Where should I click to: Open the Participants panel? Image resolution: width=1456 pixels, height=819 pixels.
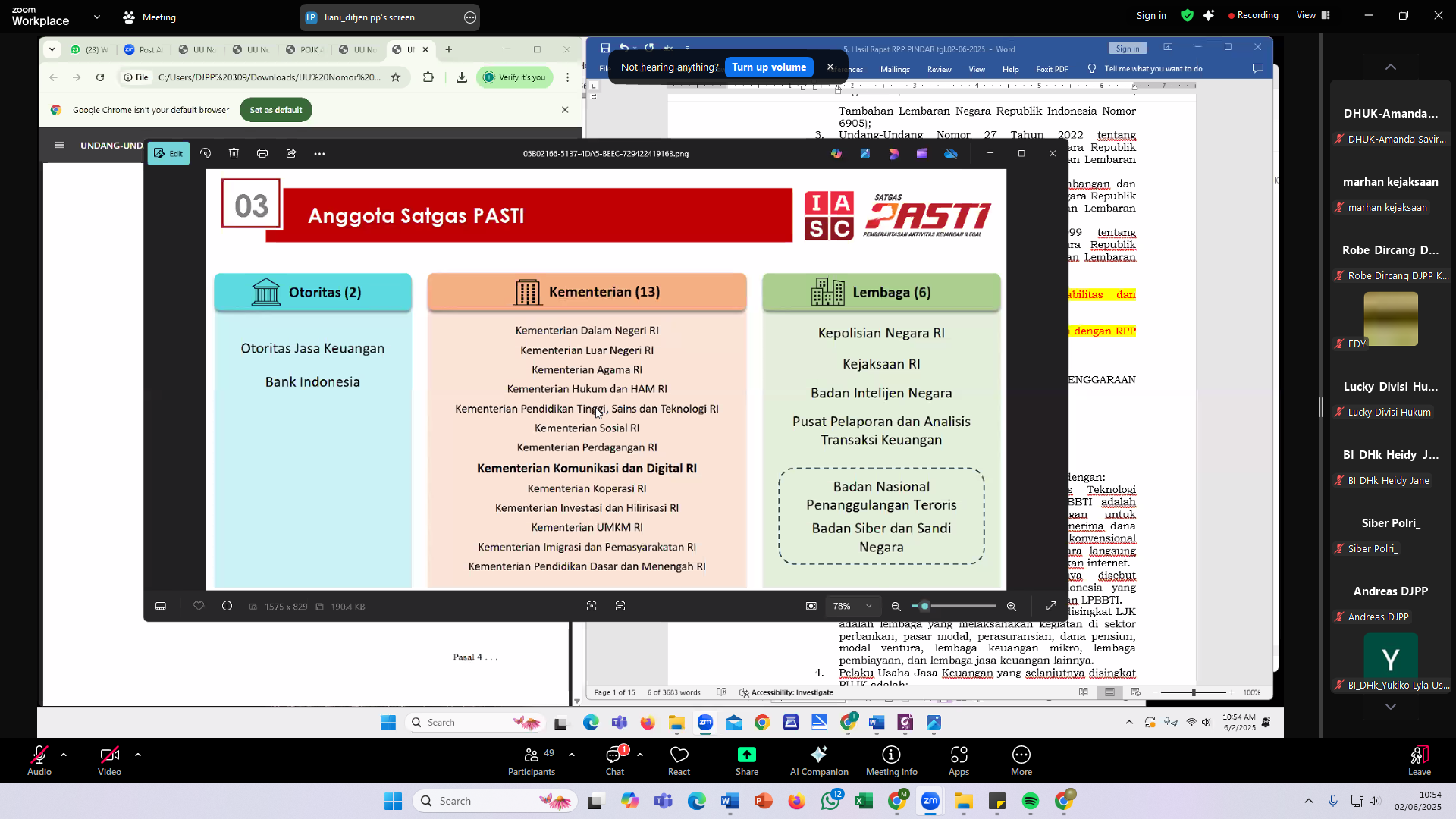tap(532, 761)
